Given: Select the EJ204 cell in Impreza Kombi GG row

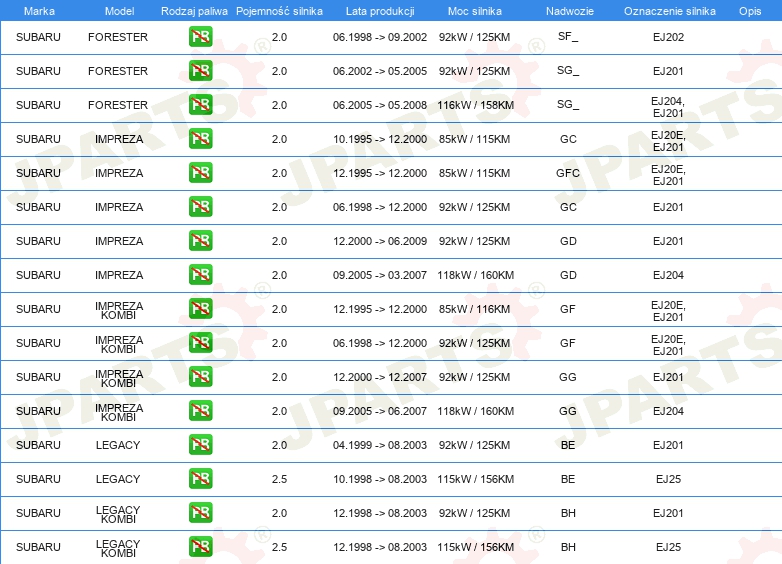Looking at the screenshot, I should (x=668, y=411).
